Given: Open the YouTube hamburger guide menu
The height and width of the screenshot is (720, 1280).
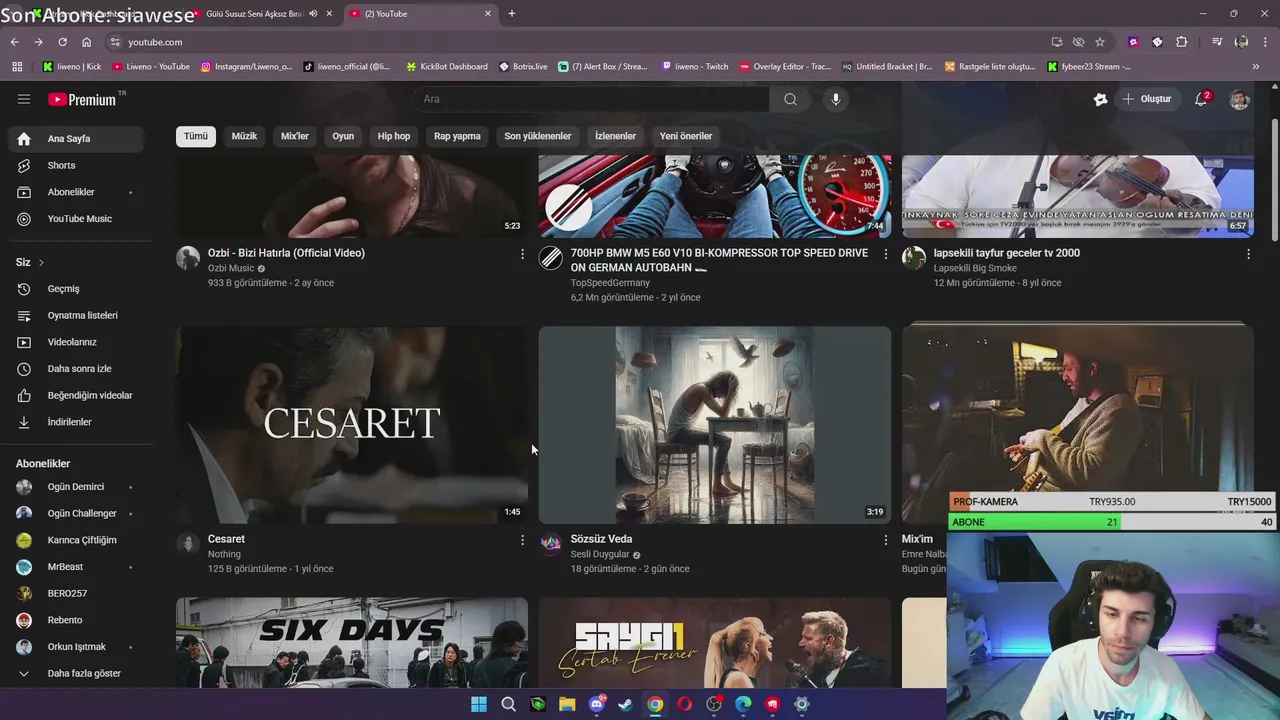Looking at the screenshot, I should pyautogui.click(x=24, y=99).
